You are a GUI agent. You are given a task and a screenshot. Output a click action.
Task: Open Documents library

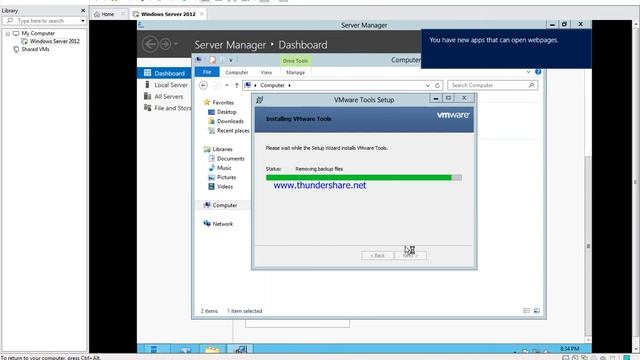click(227, 158)
